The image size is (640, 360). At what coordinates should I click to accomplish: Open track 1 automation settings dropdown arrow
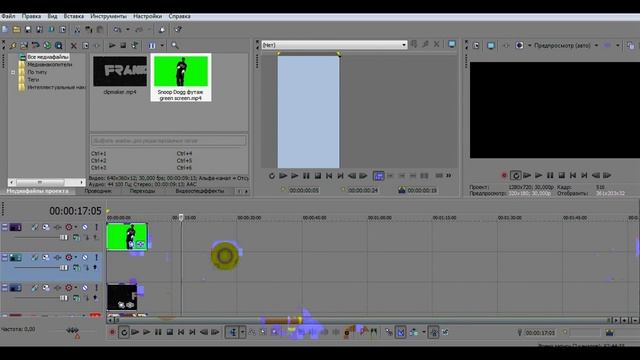(x=76, y=227)
